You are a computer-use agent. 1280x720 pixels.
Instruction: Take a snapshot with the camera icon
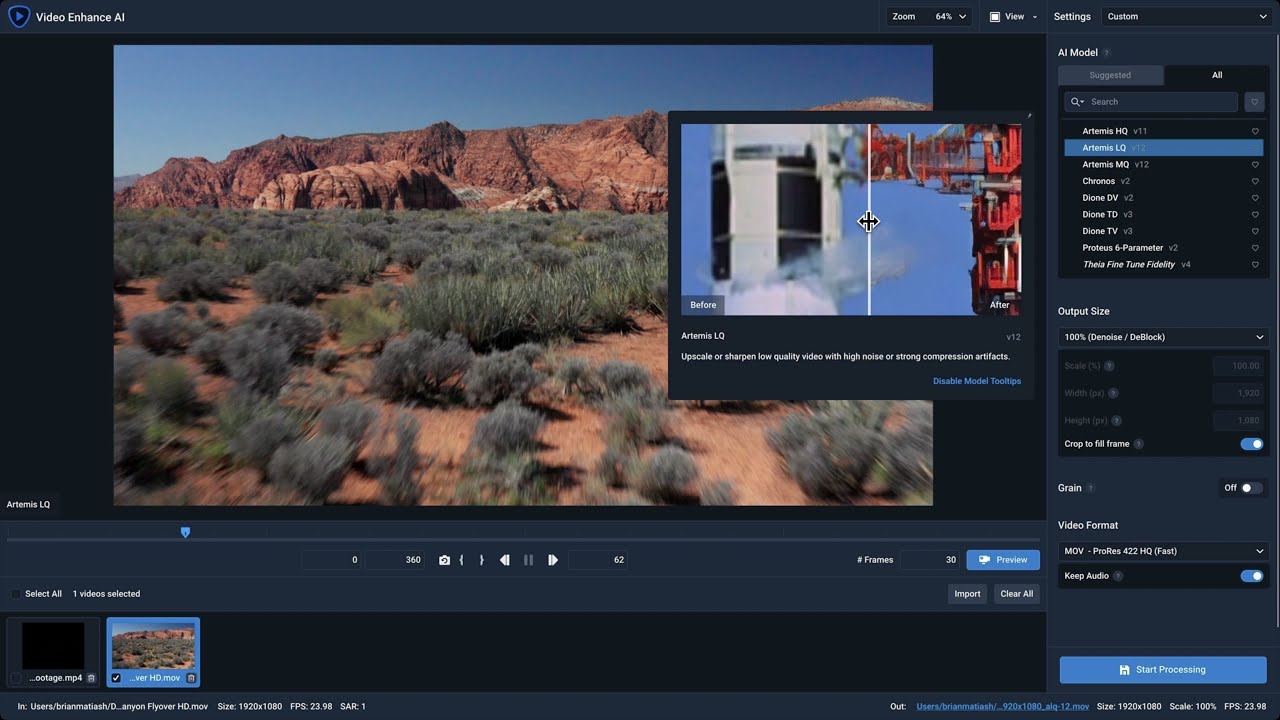click(444, 560)
